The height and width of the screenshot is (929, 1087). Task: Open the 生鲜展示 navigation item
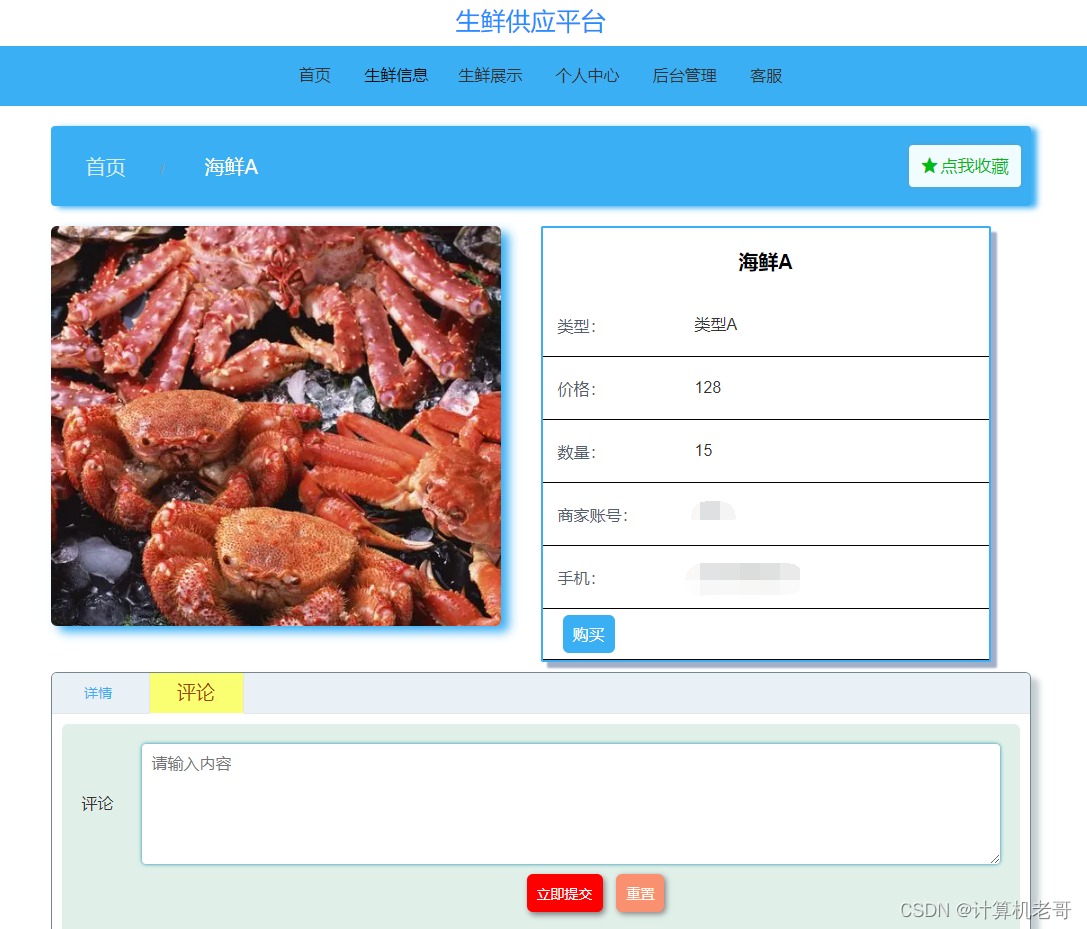point(490,75)
